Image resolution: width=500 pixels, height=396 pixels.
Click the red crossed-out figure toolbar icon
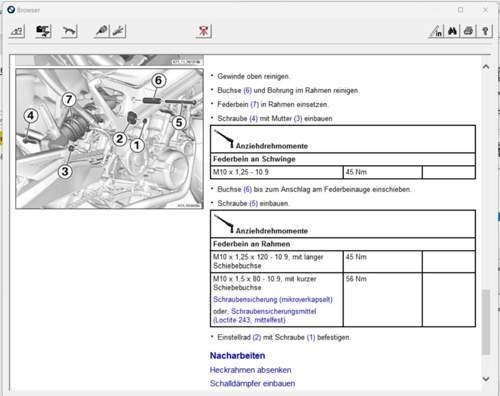click(x=203, y=31)
